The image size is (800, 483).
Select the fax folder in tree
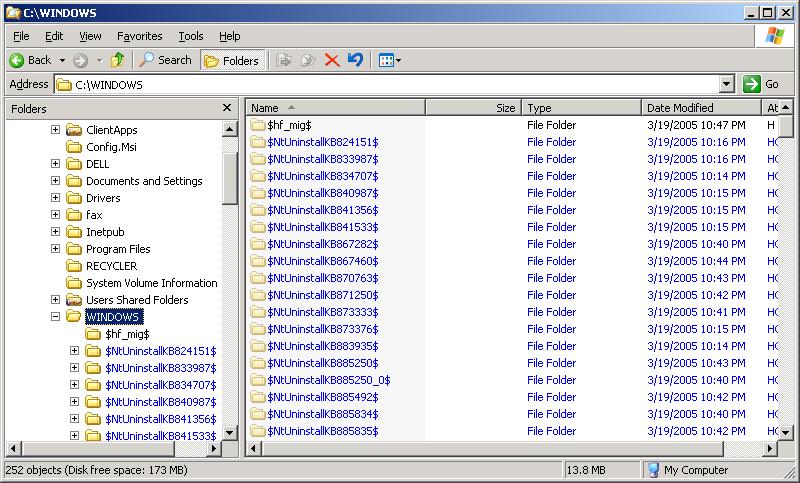click(94, 215)
